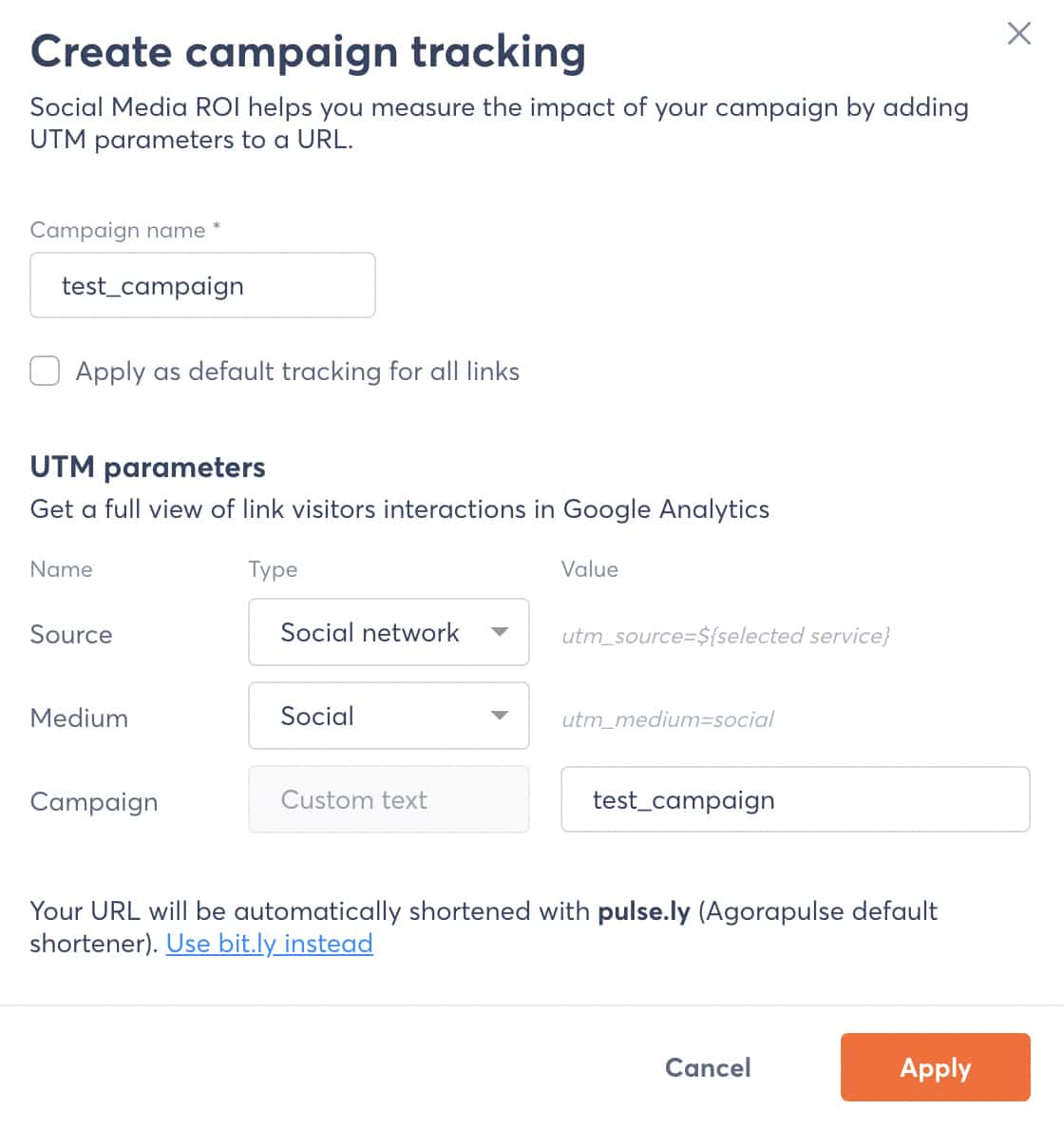Click the X icon in the top corner
The width and height of the screenshot is (1064, 1129).
coord(1018,33)
